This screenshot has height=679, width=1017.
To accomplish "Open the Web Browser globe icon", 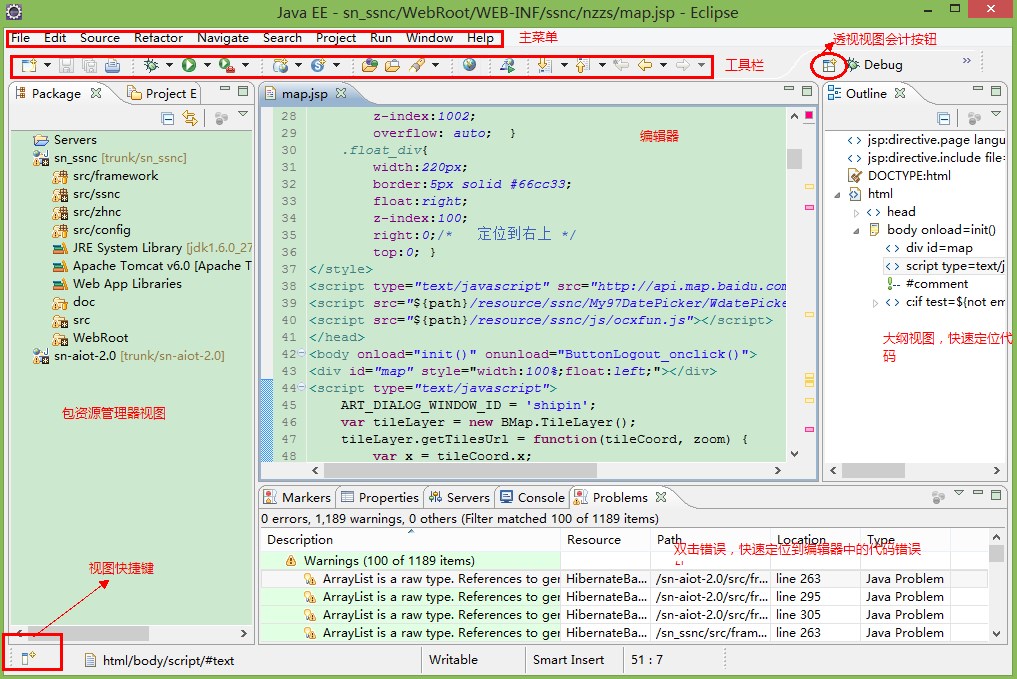I will point(470,65).
